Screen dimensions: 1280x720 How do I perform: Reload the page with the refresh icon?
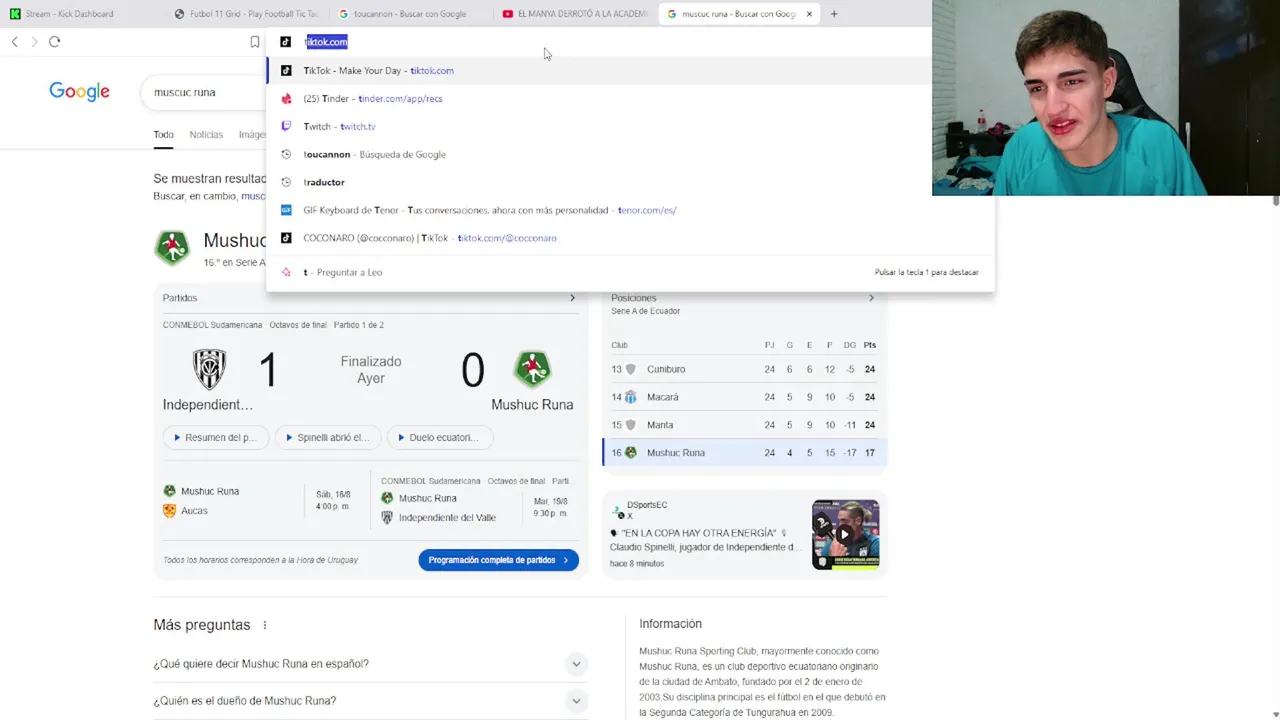click(54, 42)
